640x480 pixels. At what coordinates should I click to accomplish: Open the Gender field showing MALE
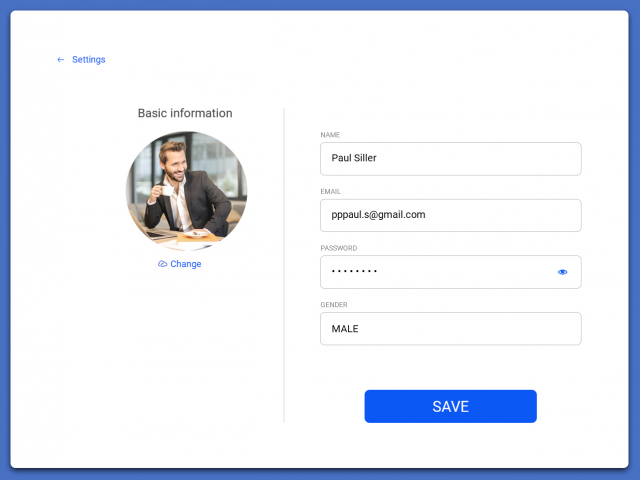click(x=451, y=329)
